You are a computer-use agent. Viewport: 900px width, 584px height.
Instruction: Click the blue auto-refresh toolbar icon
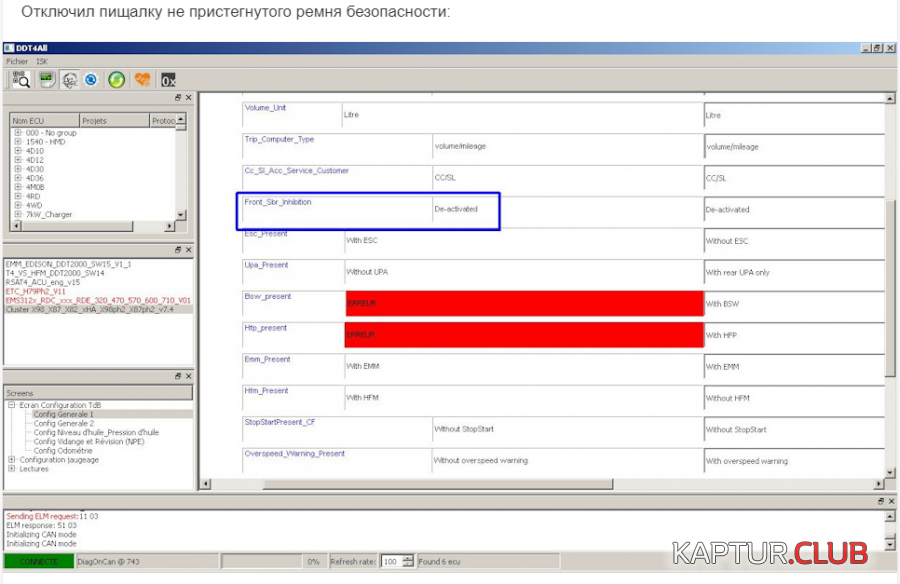click(91, 79)
